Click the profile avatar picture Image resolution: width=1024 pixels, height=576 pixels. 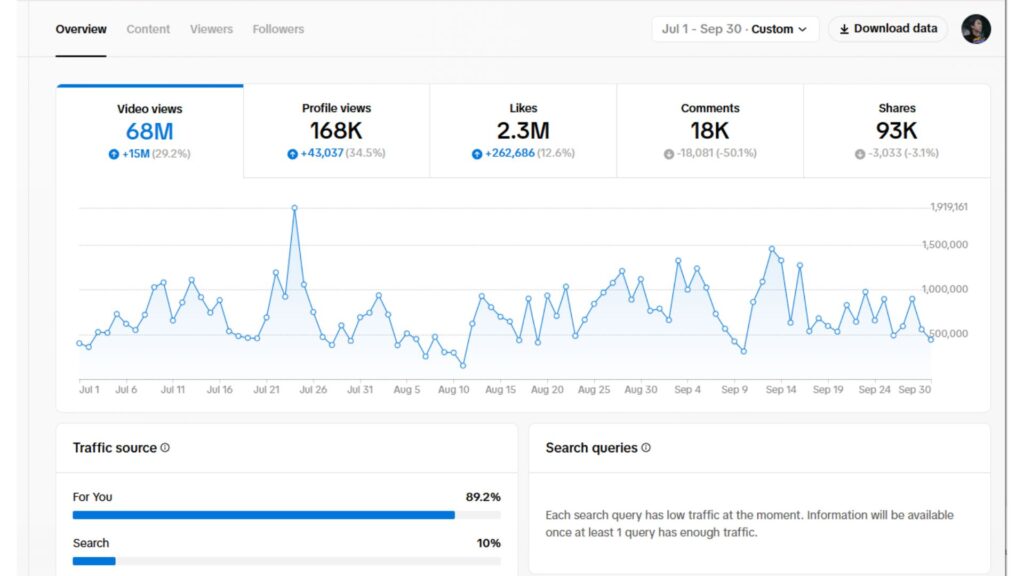coord(975,29)
